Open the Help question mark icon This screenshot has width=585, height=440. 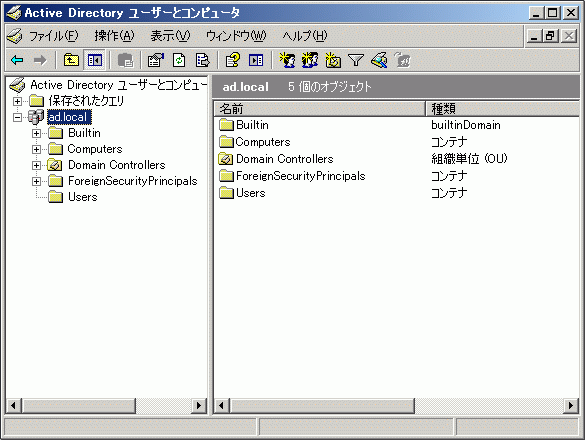click(233, 60)
